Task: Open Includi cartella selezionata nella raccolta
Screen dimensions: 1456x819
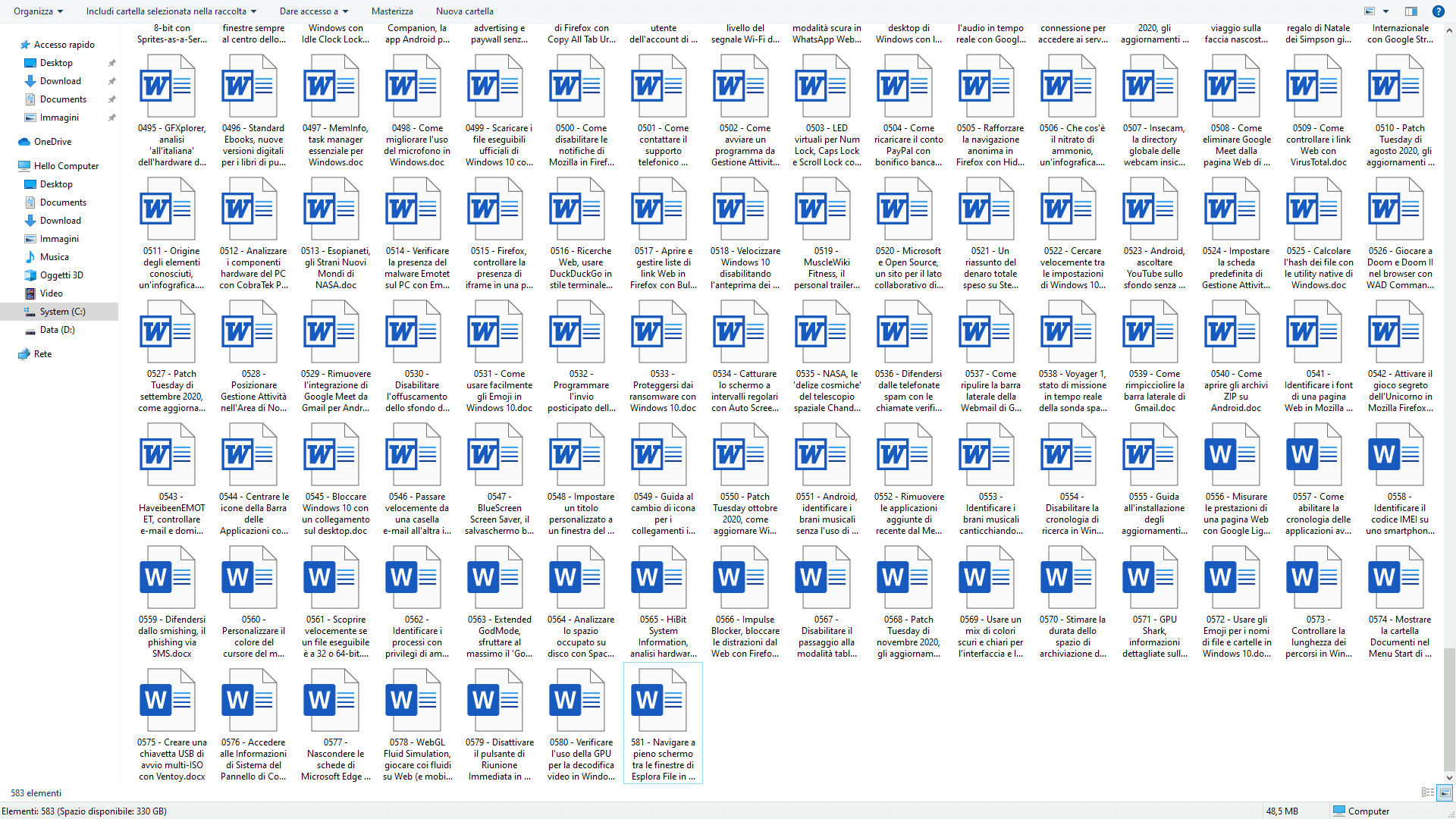Action: point(171,11)
